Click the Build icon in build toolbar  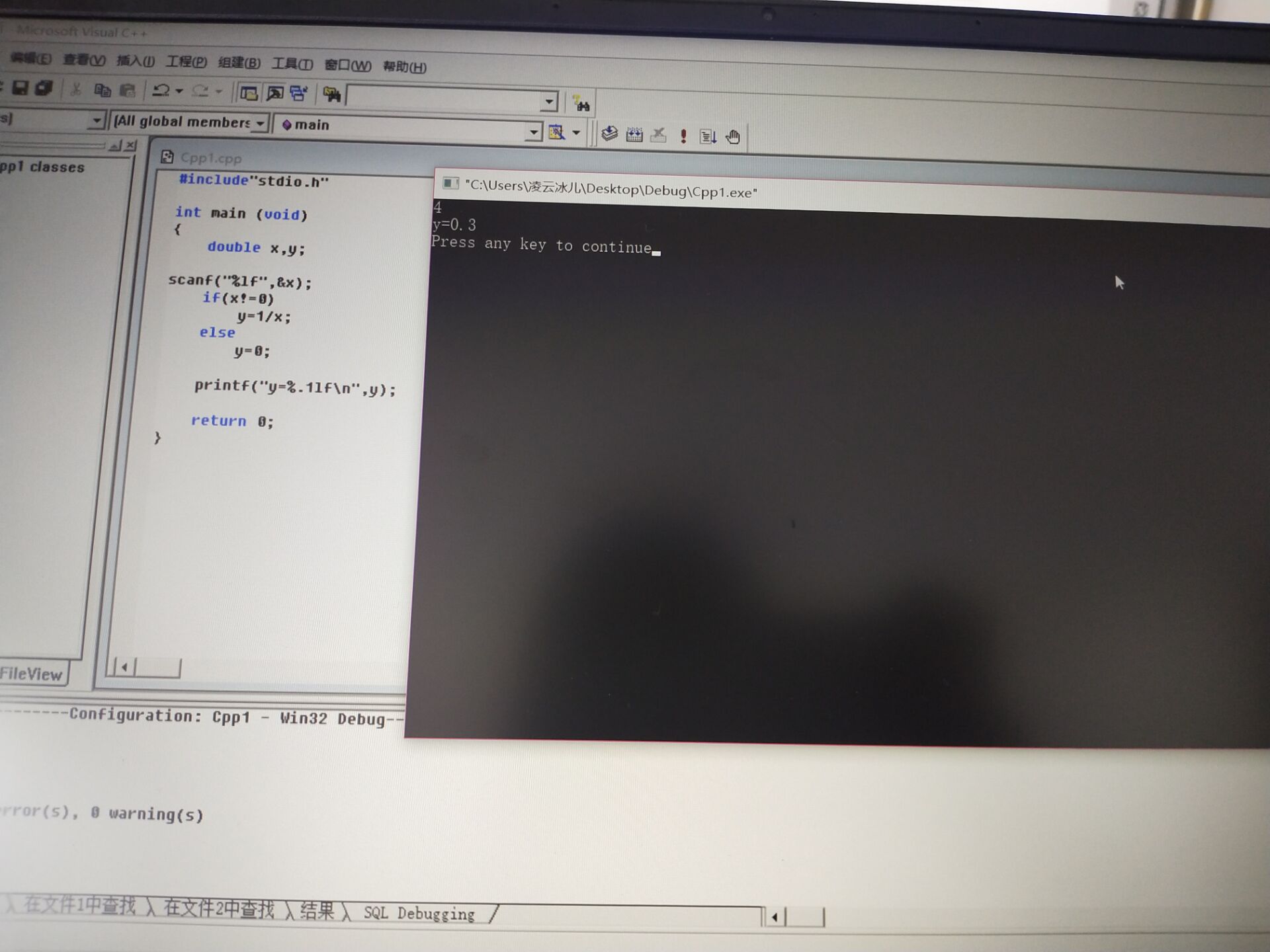pyautogui.click(x=634, y=136)
